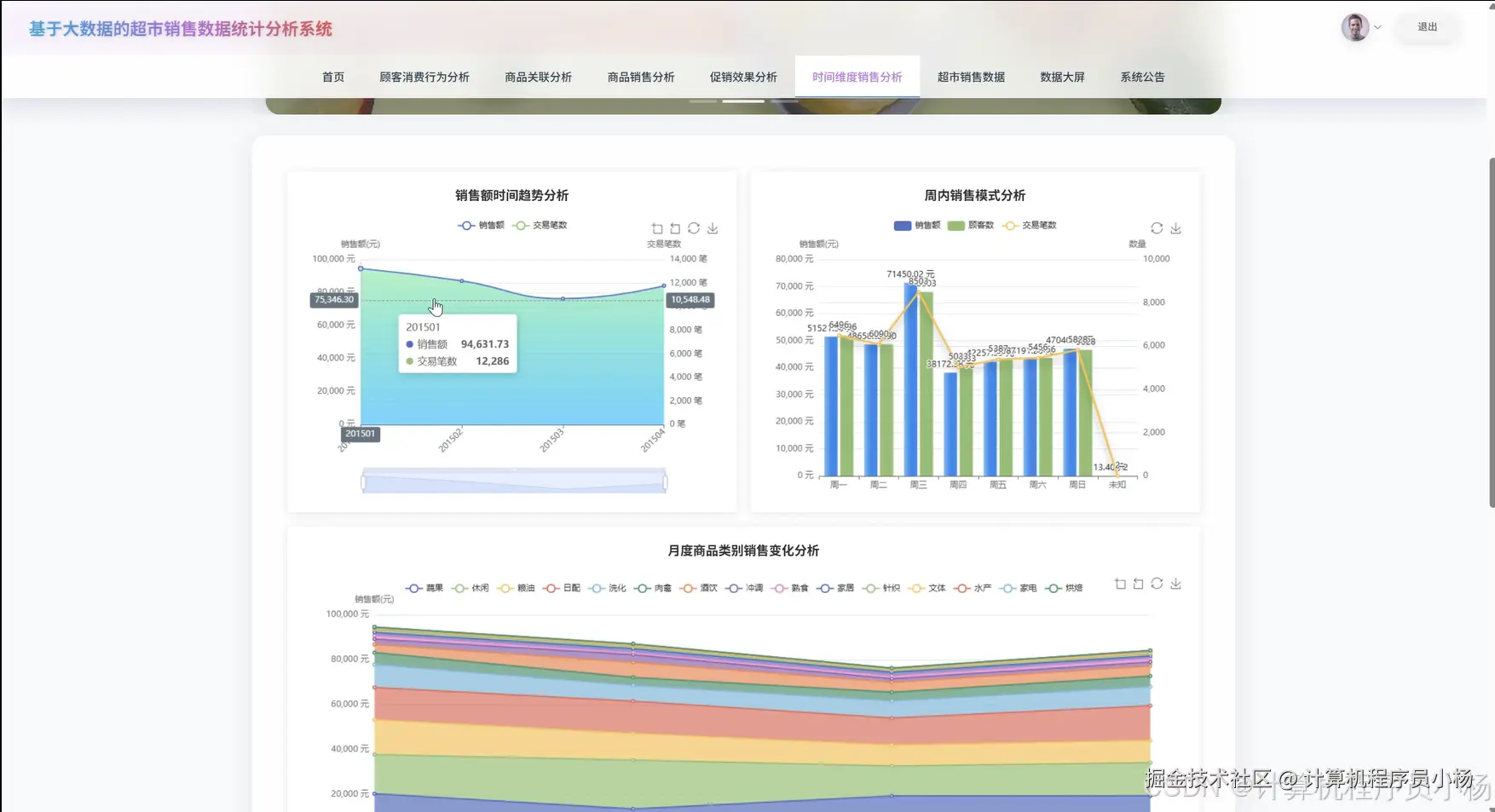Download 月度商品类别销售变化分析 chart image
This screenshot has width=1495, height=812.
tap(1175, 584)
